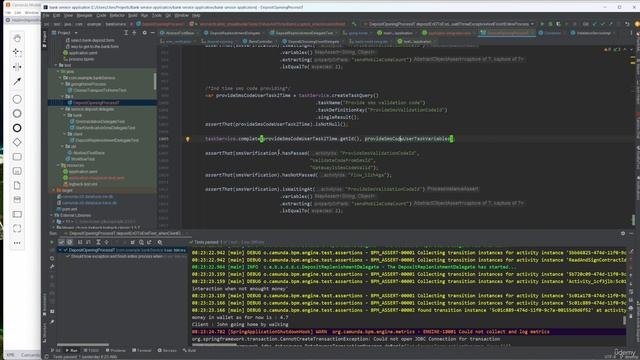Screen dimensions: 640x360
Task: Toggle the pin tab icon in Run sidebar
Action: (x=52, y=322)
